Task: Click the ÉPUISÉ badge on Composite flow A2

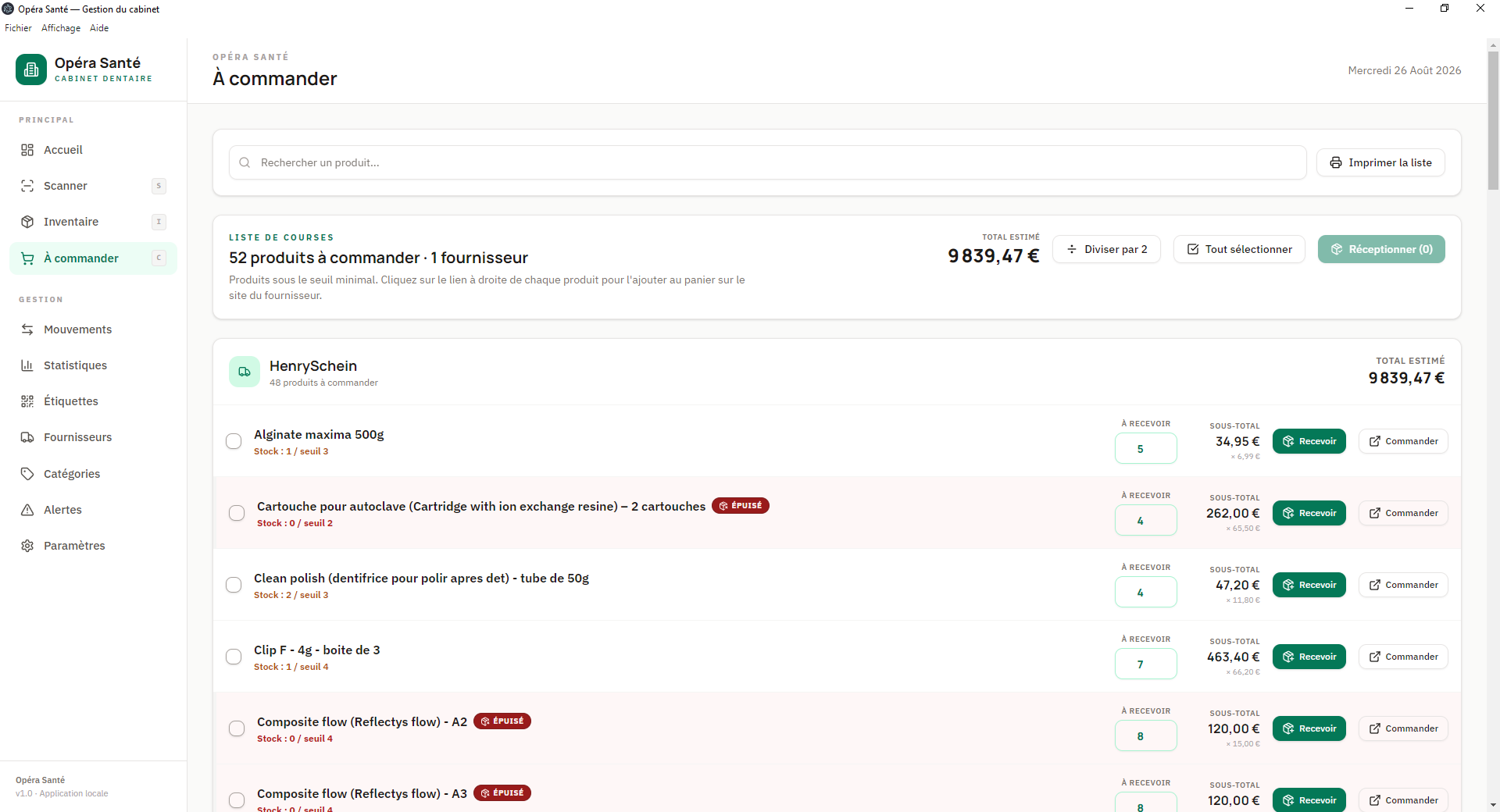Action: click(502, 721)
